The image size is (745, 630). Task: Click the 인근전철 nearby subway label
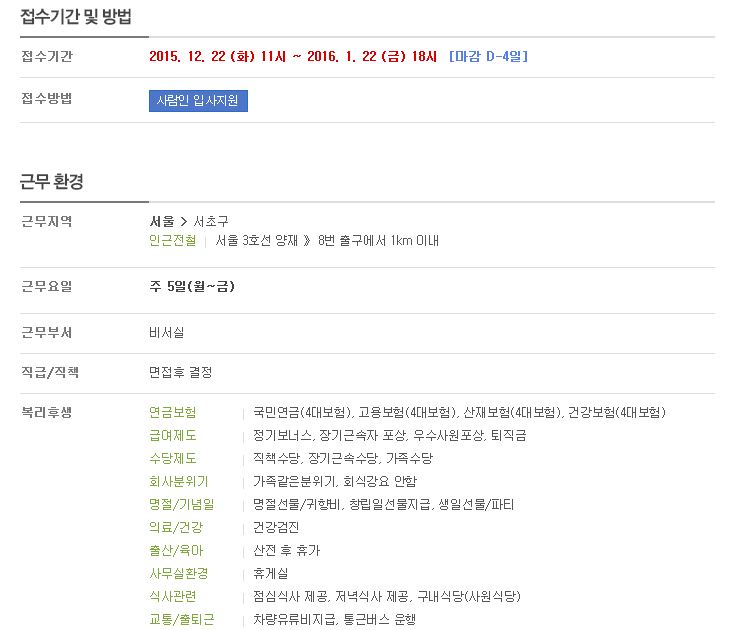click(172, 240)
